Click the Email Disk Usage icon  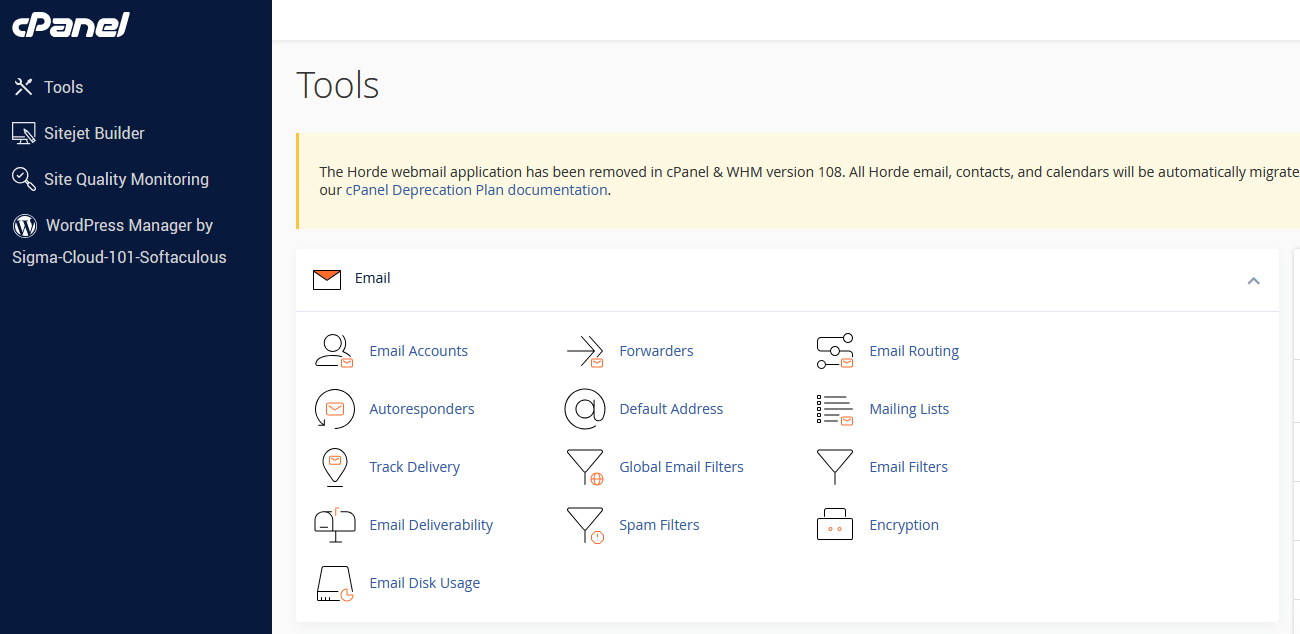[334, 583]
